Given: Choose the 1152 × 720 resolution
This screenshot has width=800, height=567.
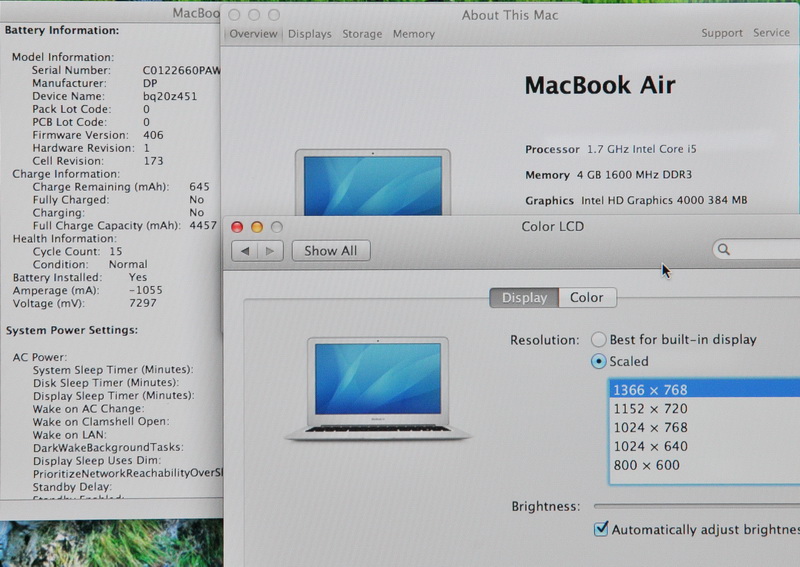Looking at the screenshot, I should [705, 408].
